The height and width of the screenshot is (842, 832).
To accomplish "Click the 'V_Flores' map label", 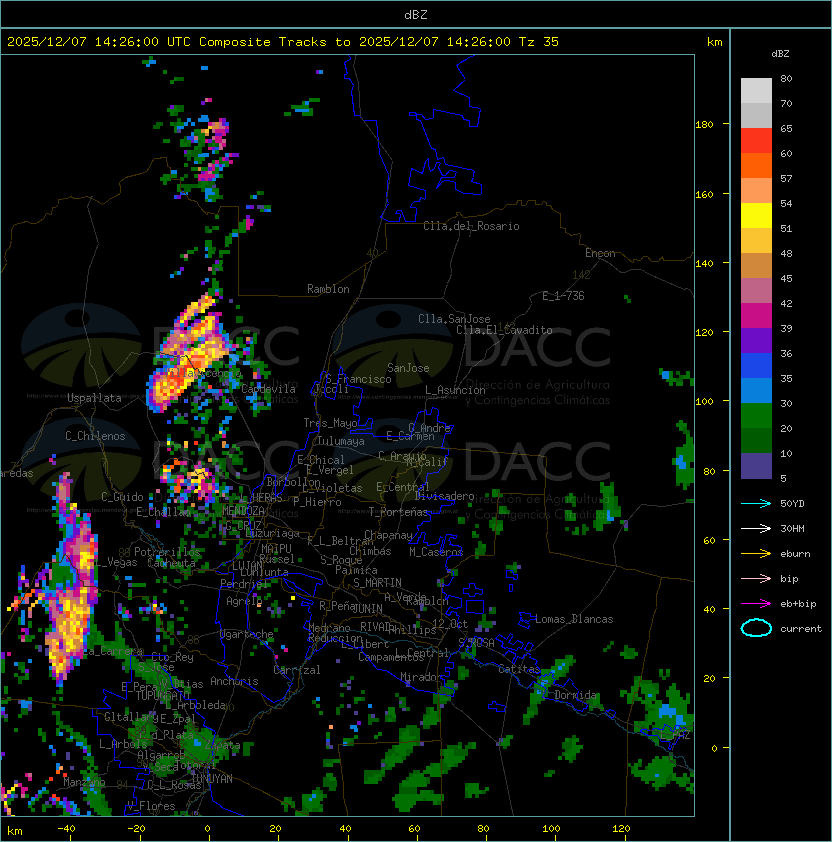I will click(151, 806).
